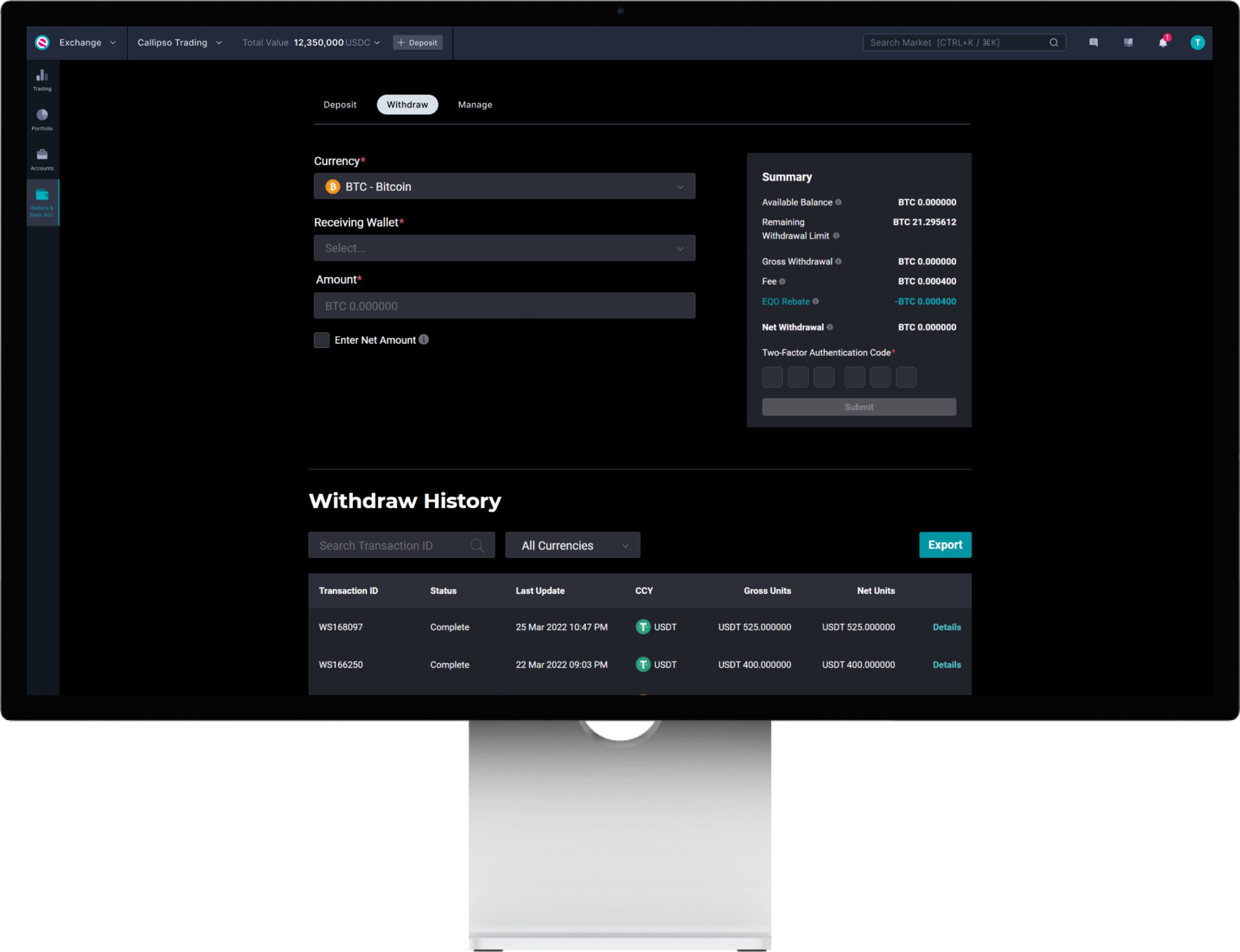Open the Accounts briefcase icon

(42, 159)
